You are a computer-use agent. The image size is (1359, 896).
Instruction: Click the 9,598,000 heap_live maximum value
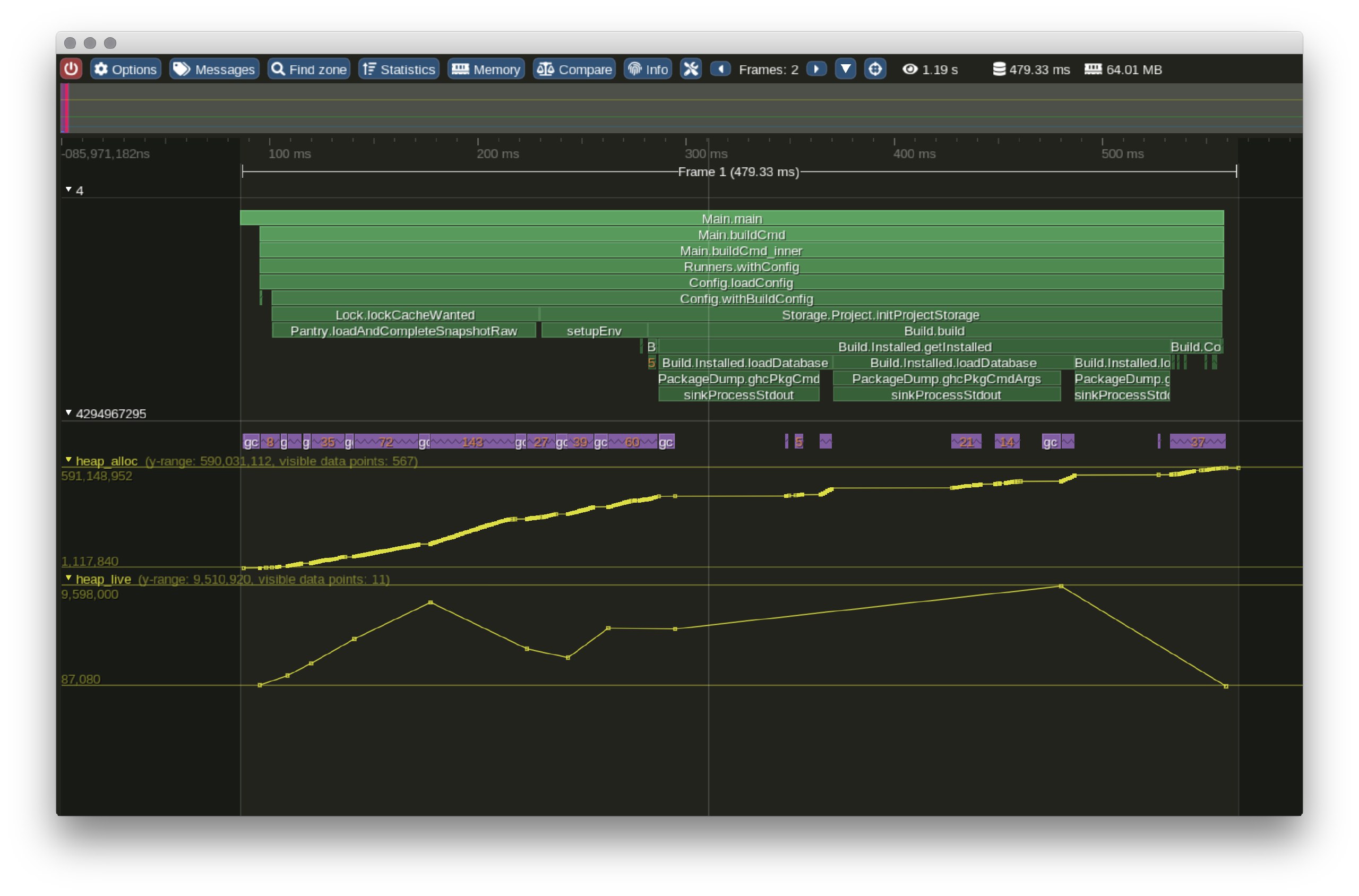[90, 594]
